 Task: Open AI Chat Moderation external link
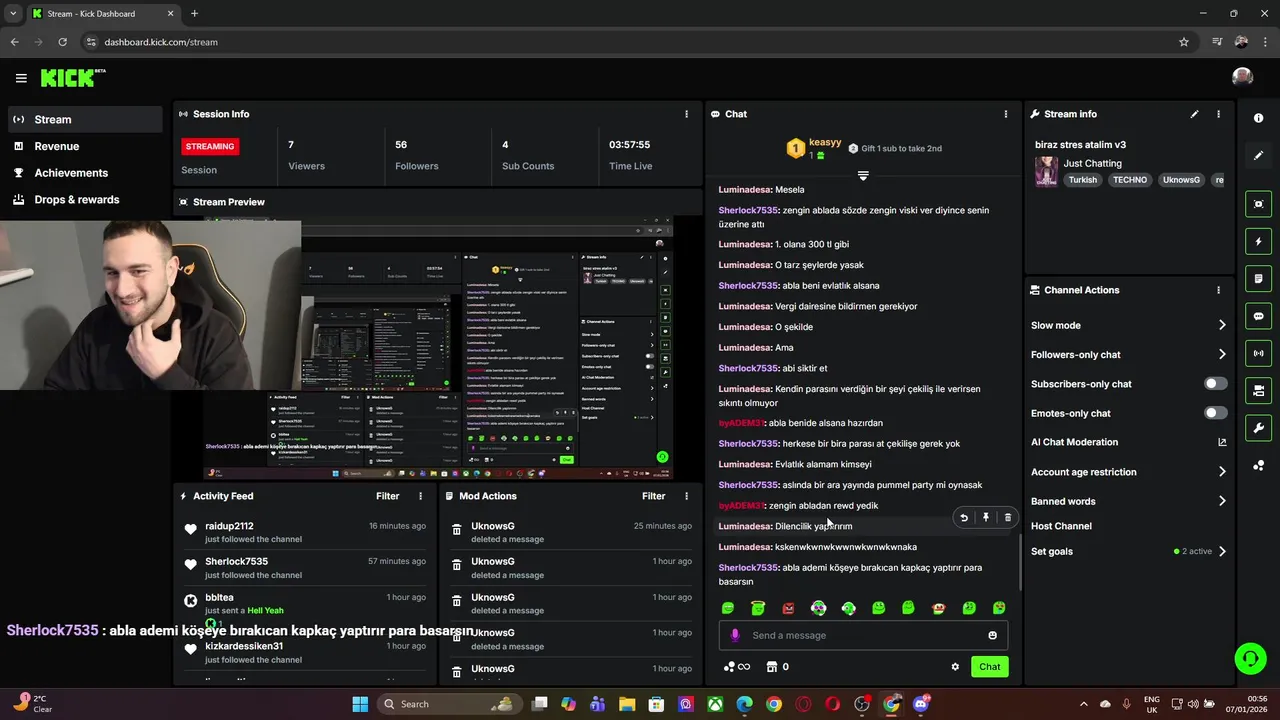tap(1221, 442)
